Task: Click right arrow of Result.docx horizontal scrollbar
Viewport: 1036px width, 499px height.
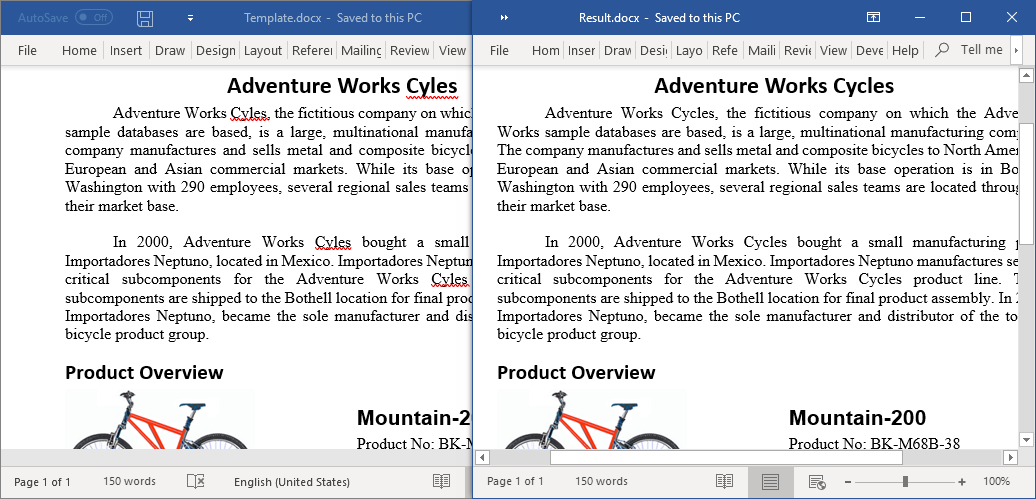Action: [1010, 457]
